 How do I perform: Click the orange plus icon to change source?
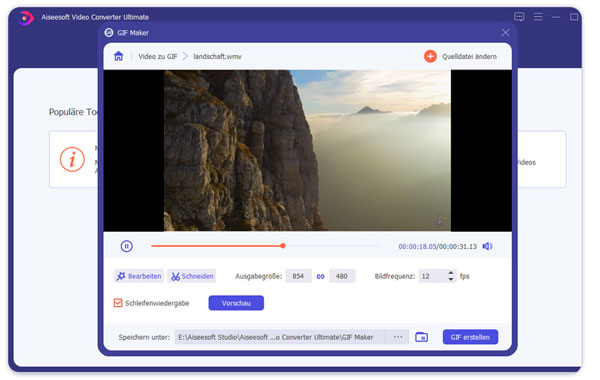430,56
